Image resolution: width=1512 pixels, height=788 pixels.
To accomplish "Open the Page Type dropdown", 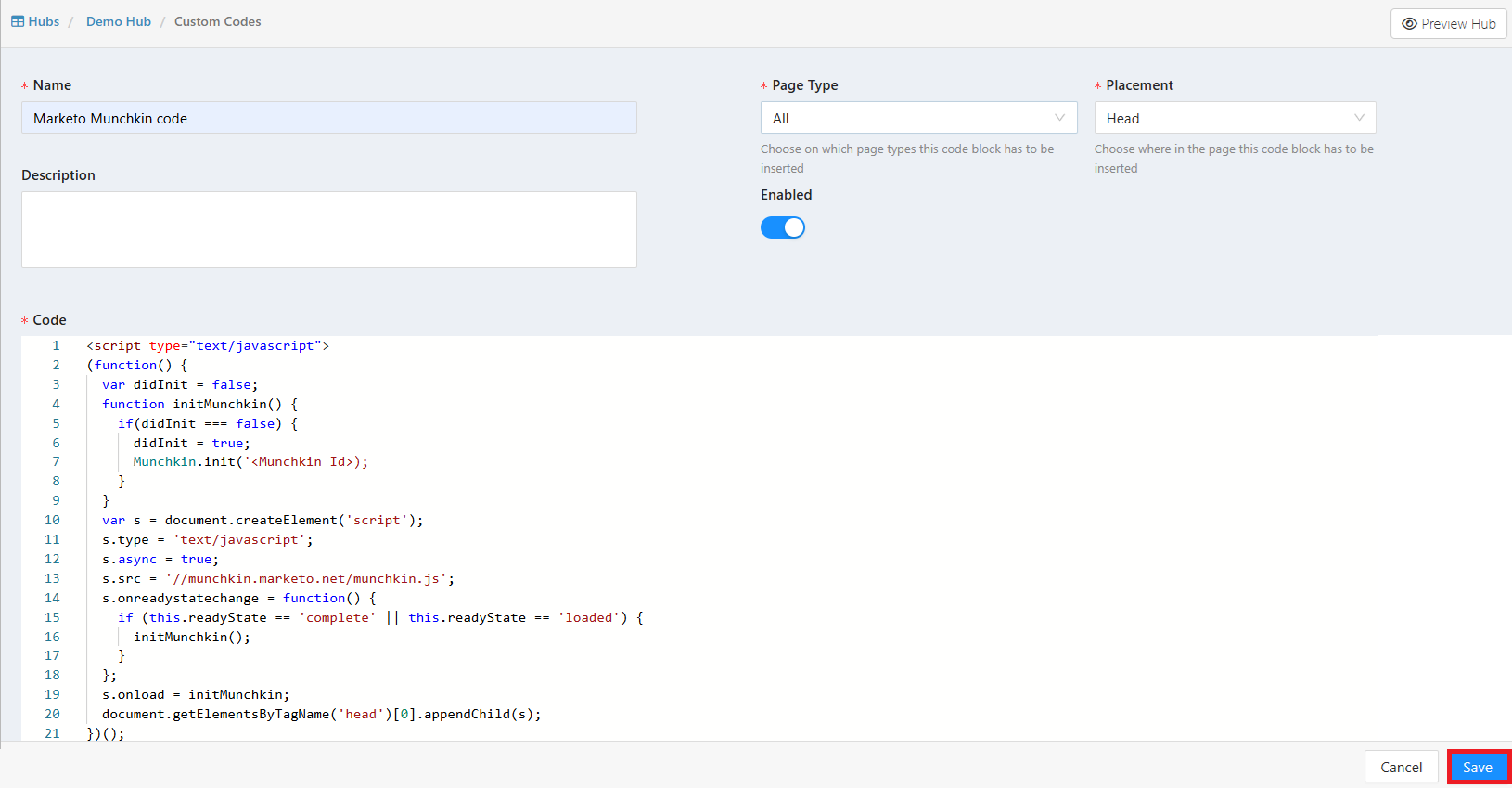I will 918,118.
